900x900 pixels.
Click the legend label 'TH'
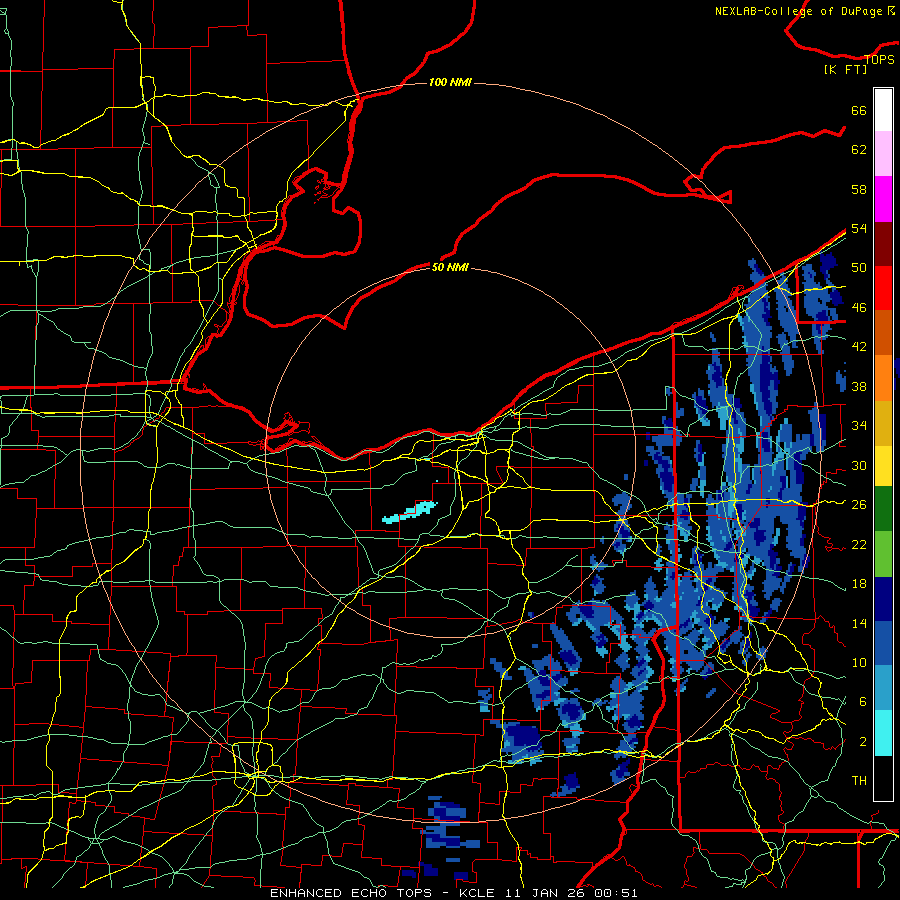click(859, 781)
